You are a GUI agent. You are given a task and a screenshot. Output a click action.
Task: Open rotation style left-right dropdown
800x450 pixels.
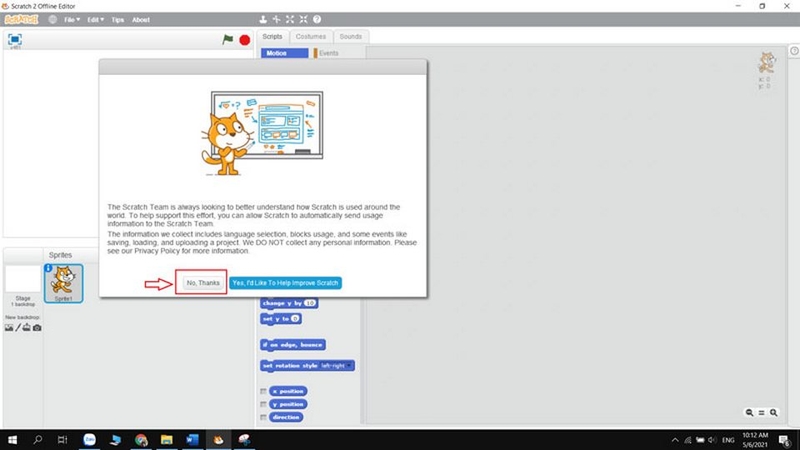click(x=336, y=366)
